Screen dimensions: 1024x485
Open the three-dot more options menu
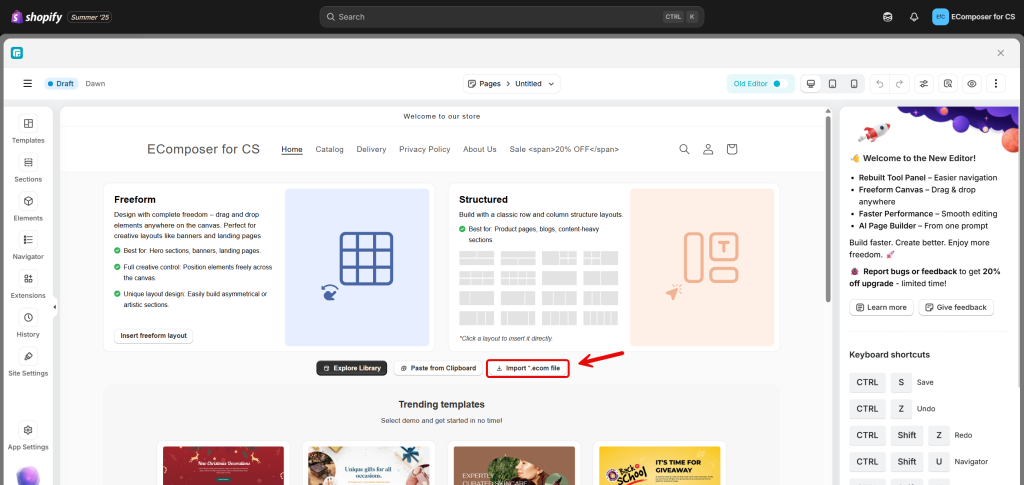(996, 84)
